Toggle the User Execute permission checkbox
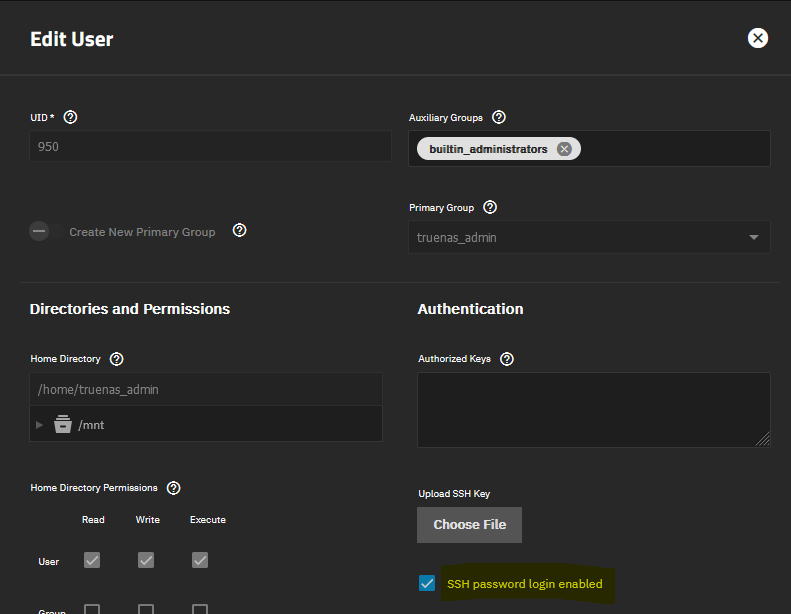 [x=200, y=561]
